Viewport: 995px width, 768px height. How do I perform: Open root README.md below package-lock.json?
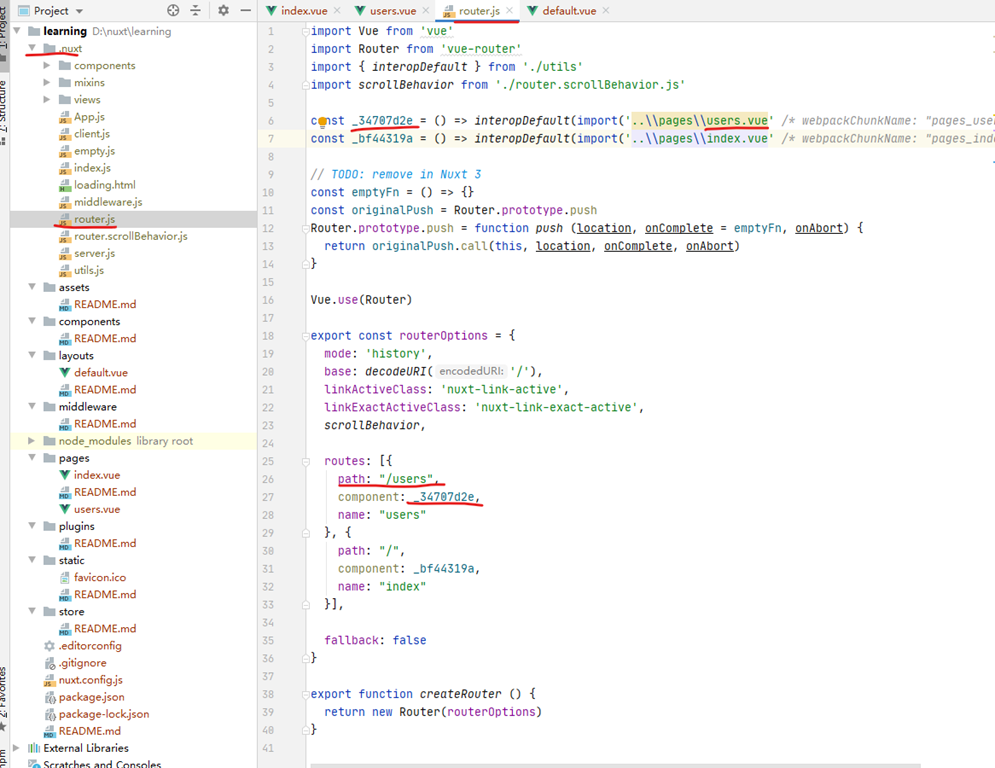tap(89, 731)
